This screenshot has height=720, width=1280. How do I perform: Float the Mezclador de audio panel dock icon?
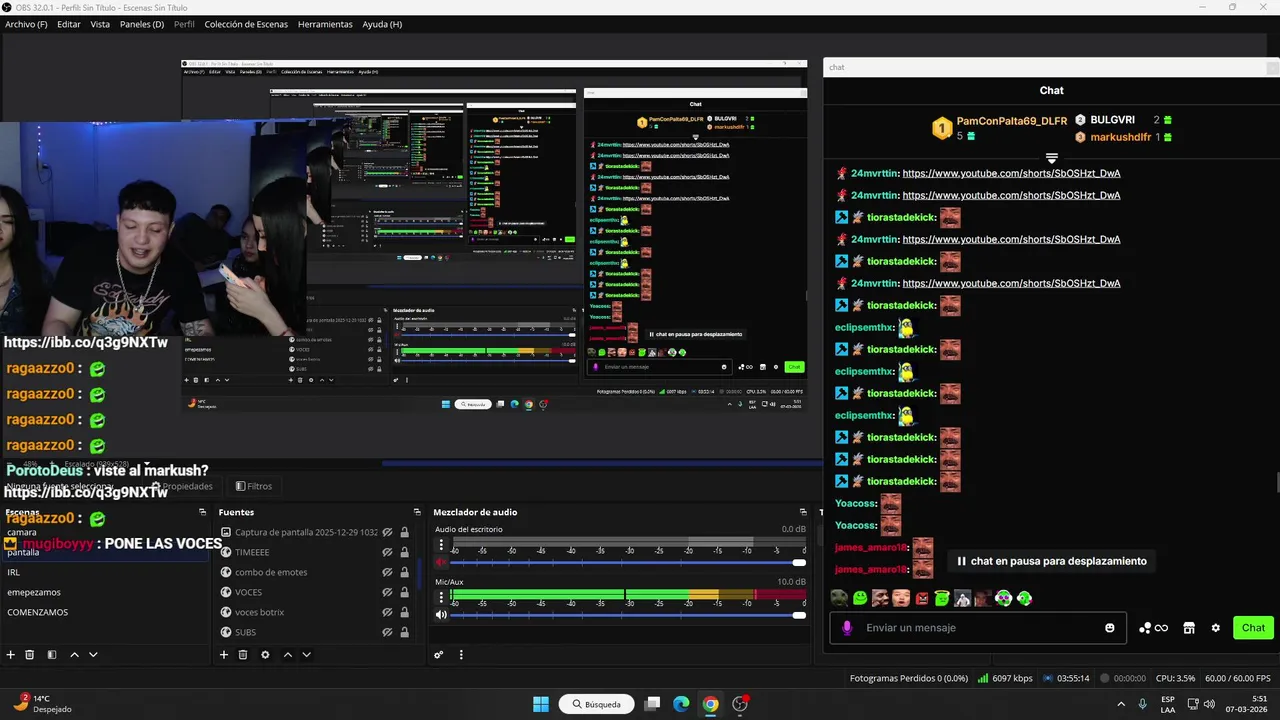tap(802, 512)
